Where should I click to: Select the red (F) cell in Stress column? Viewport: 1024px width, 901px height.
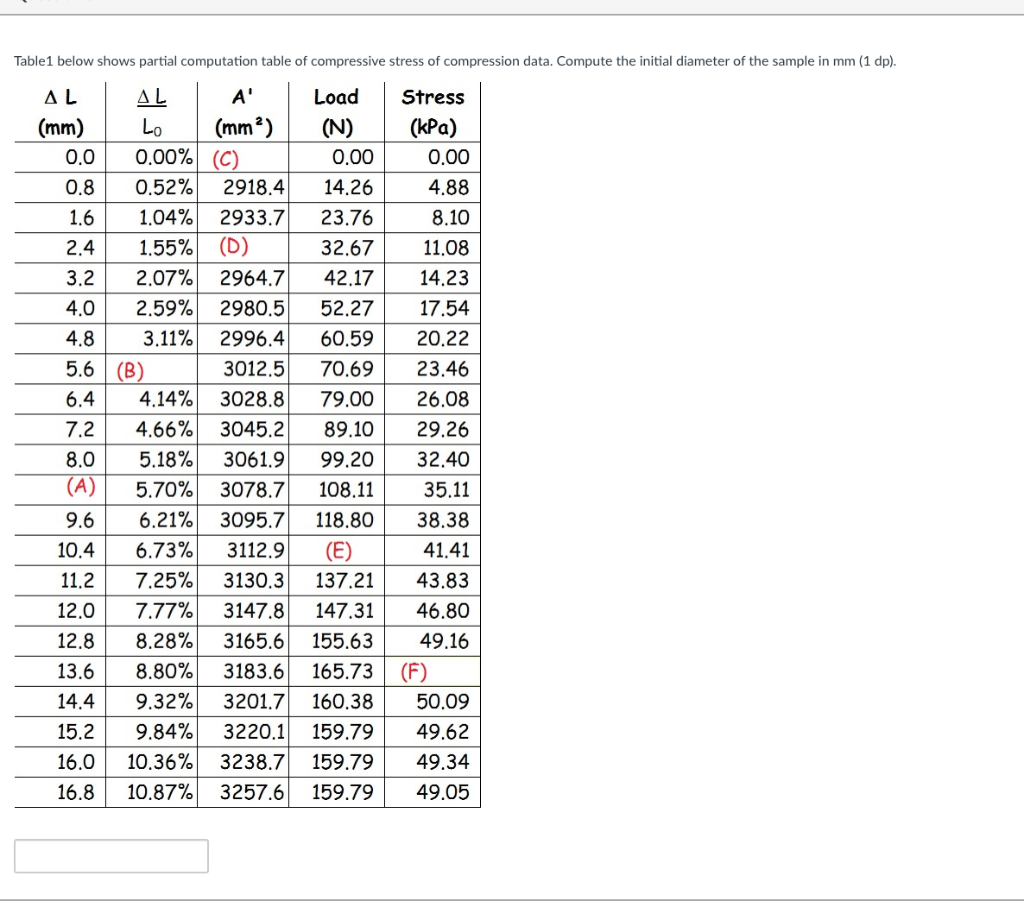coord(413,671)
